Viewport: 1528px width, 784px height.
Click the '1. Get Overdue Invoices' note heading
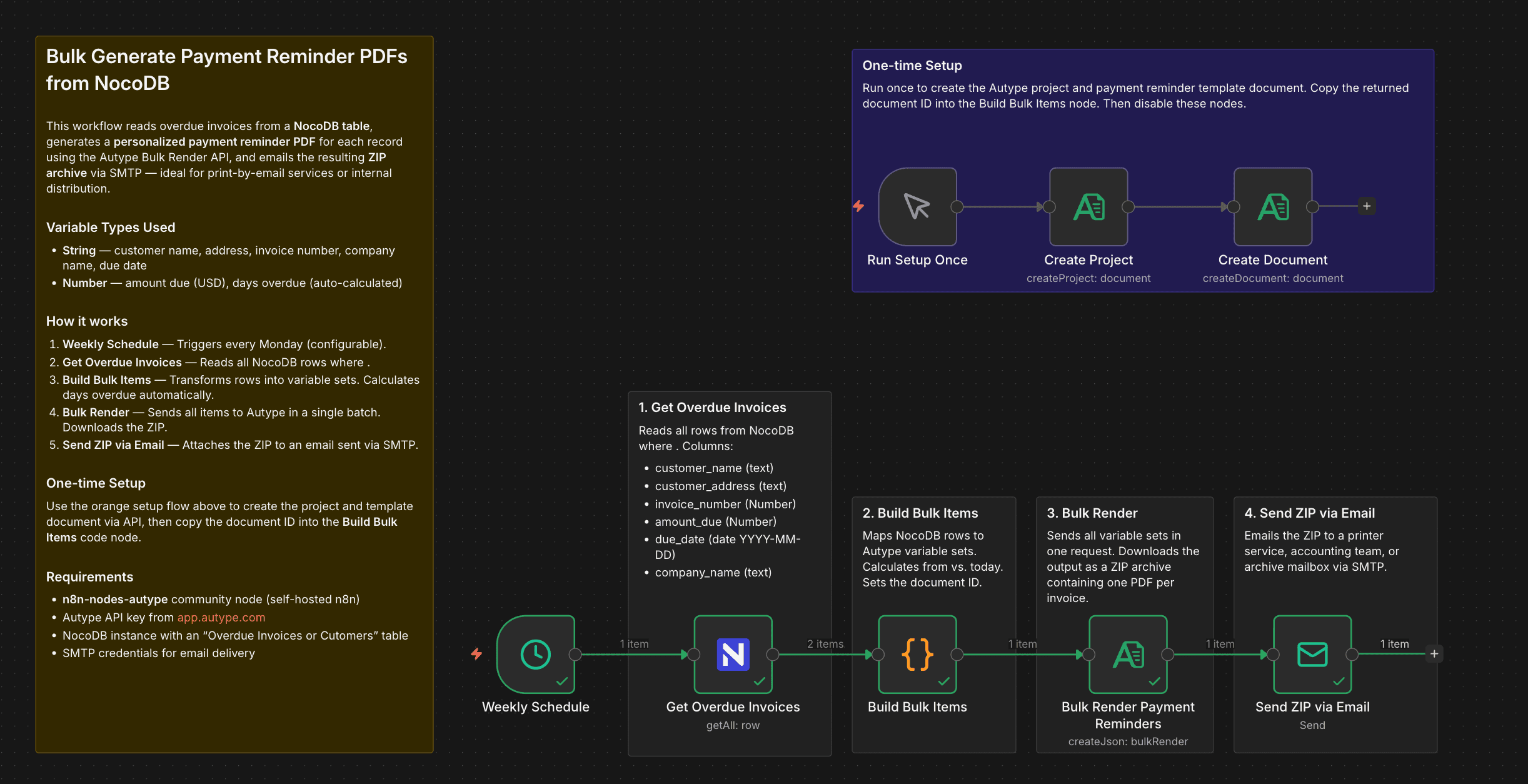(712, 408)
